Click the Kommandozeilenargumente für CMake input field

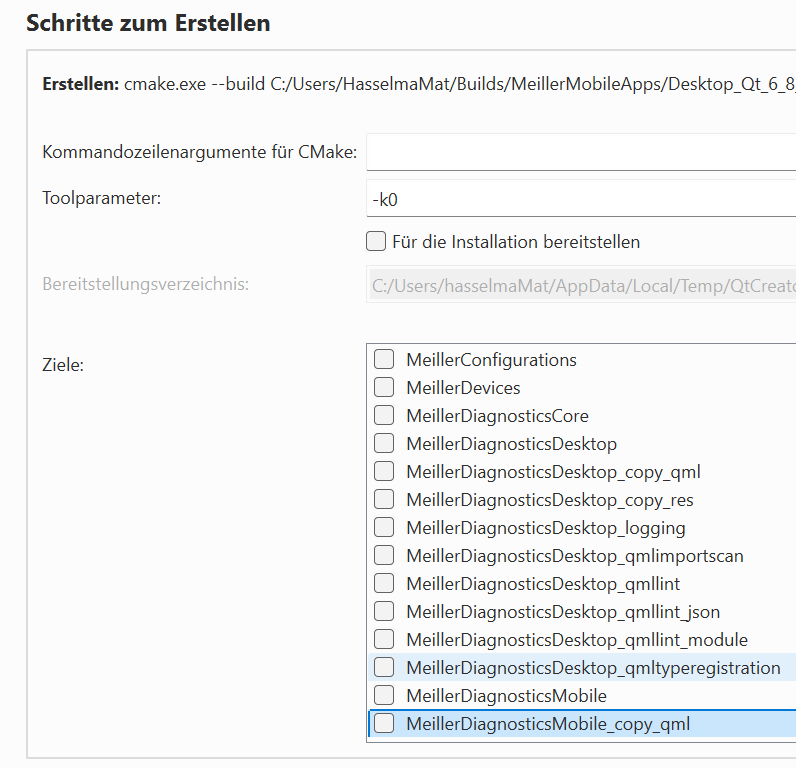pyautogui.click(x=580, y=153)
